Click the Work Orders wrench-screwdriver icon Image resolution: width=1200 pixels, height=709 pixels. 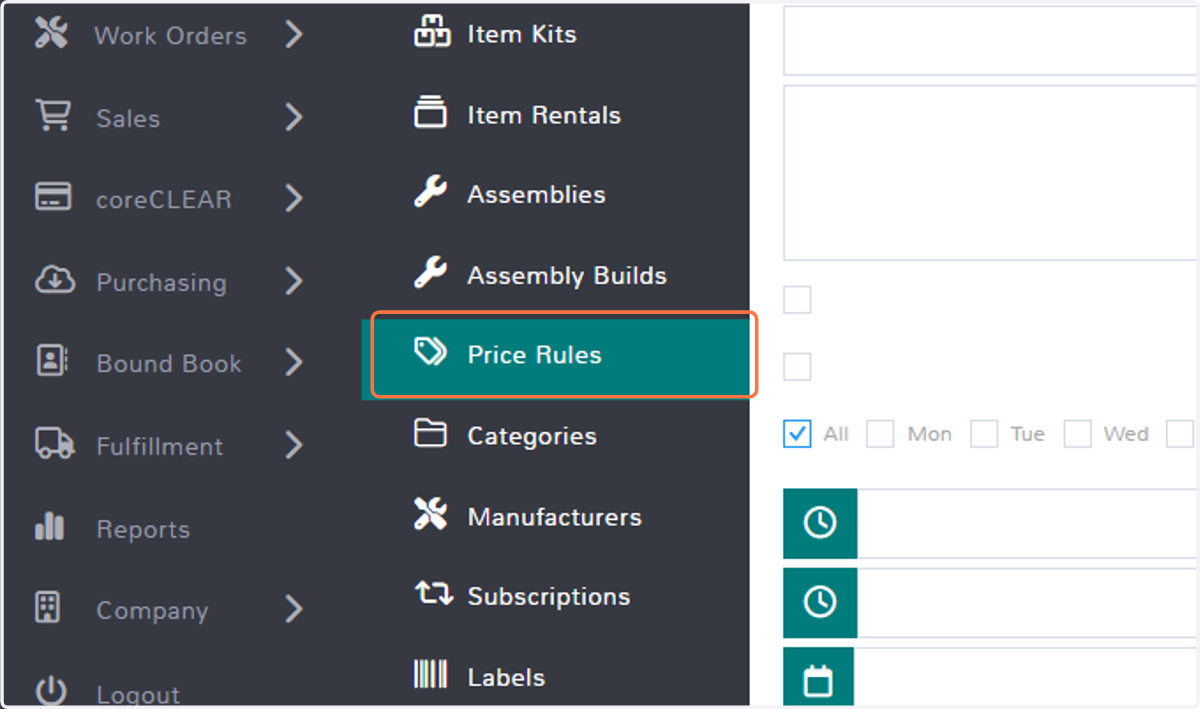51,33
